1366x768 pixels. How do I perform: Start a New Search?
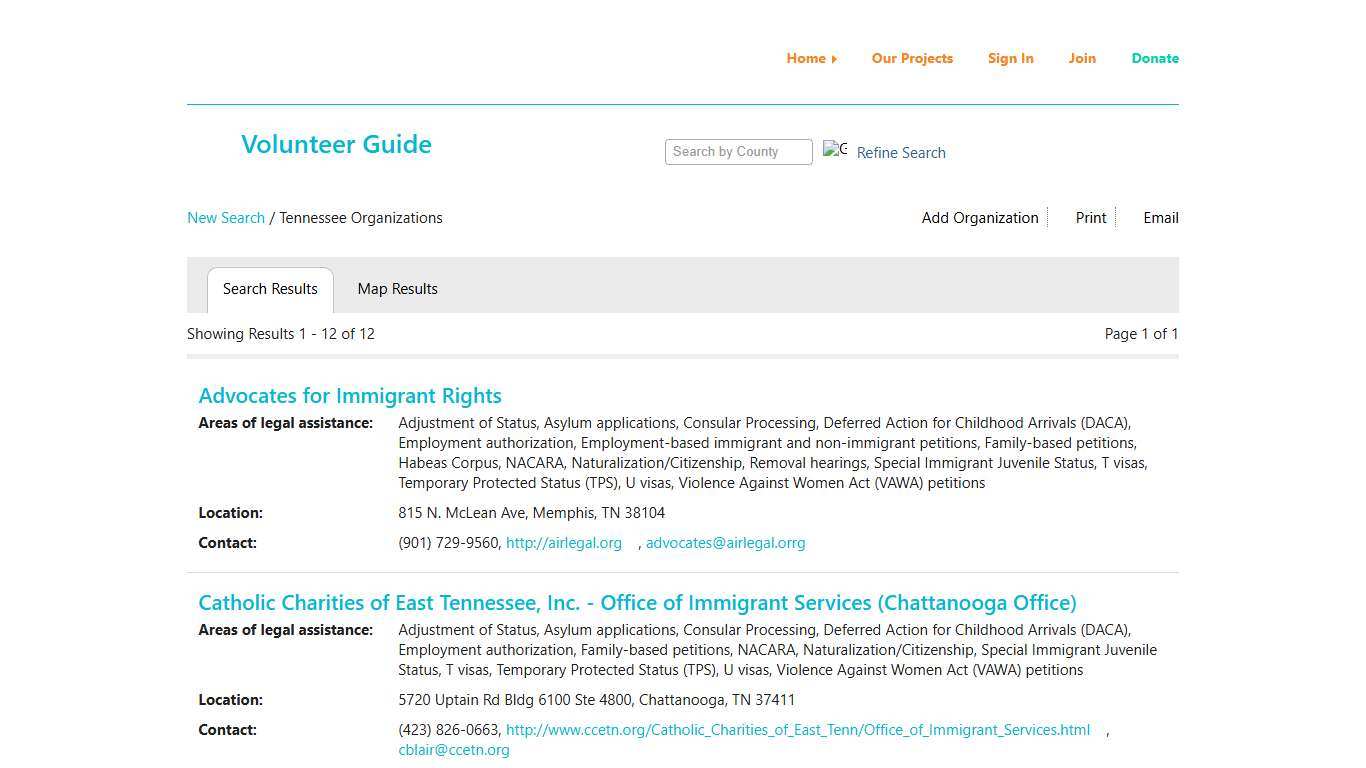225,217
